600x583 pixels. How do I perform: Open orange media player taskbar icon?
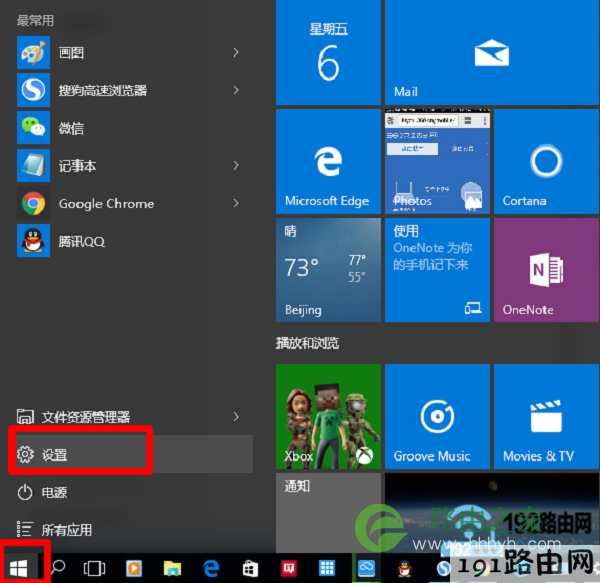point(134,568)
